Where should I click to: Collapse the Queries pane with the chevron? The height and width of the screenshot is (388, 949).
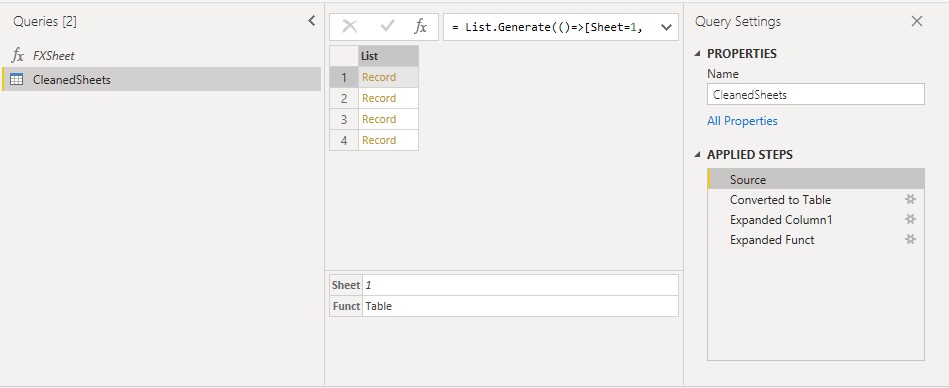pos(312,21)
